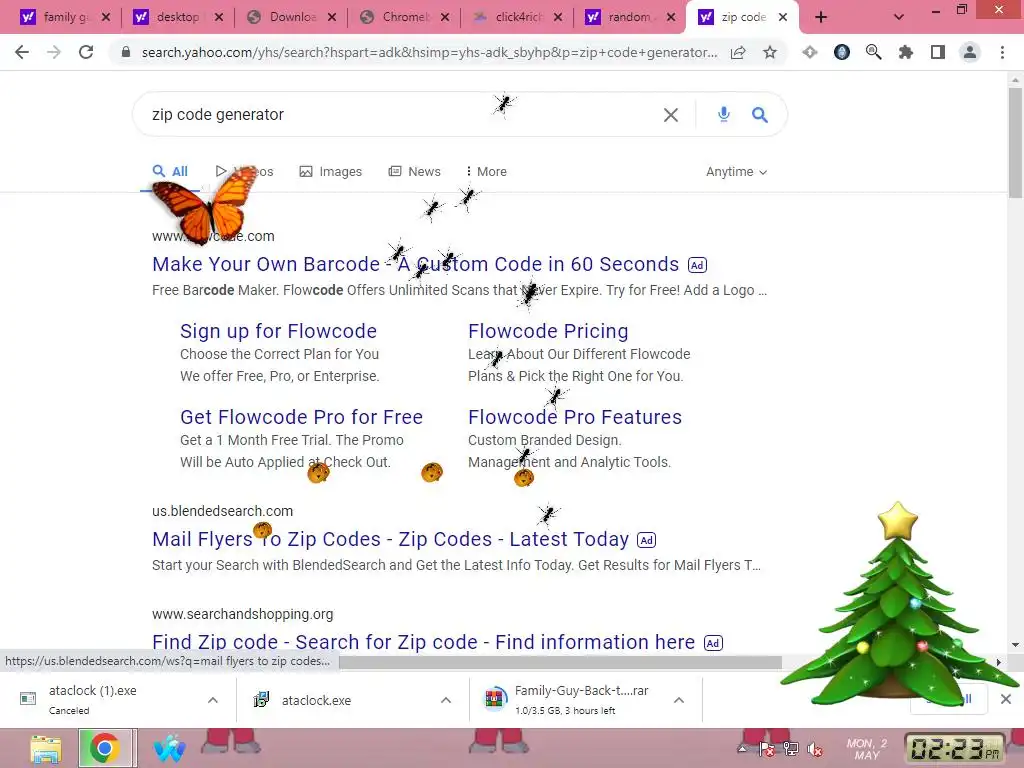Close the 'zip code' tab
Image resolution: width=1024 pixels, height=768 pixels.
[783, 18]
